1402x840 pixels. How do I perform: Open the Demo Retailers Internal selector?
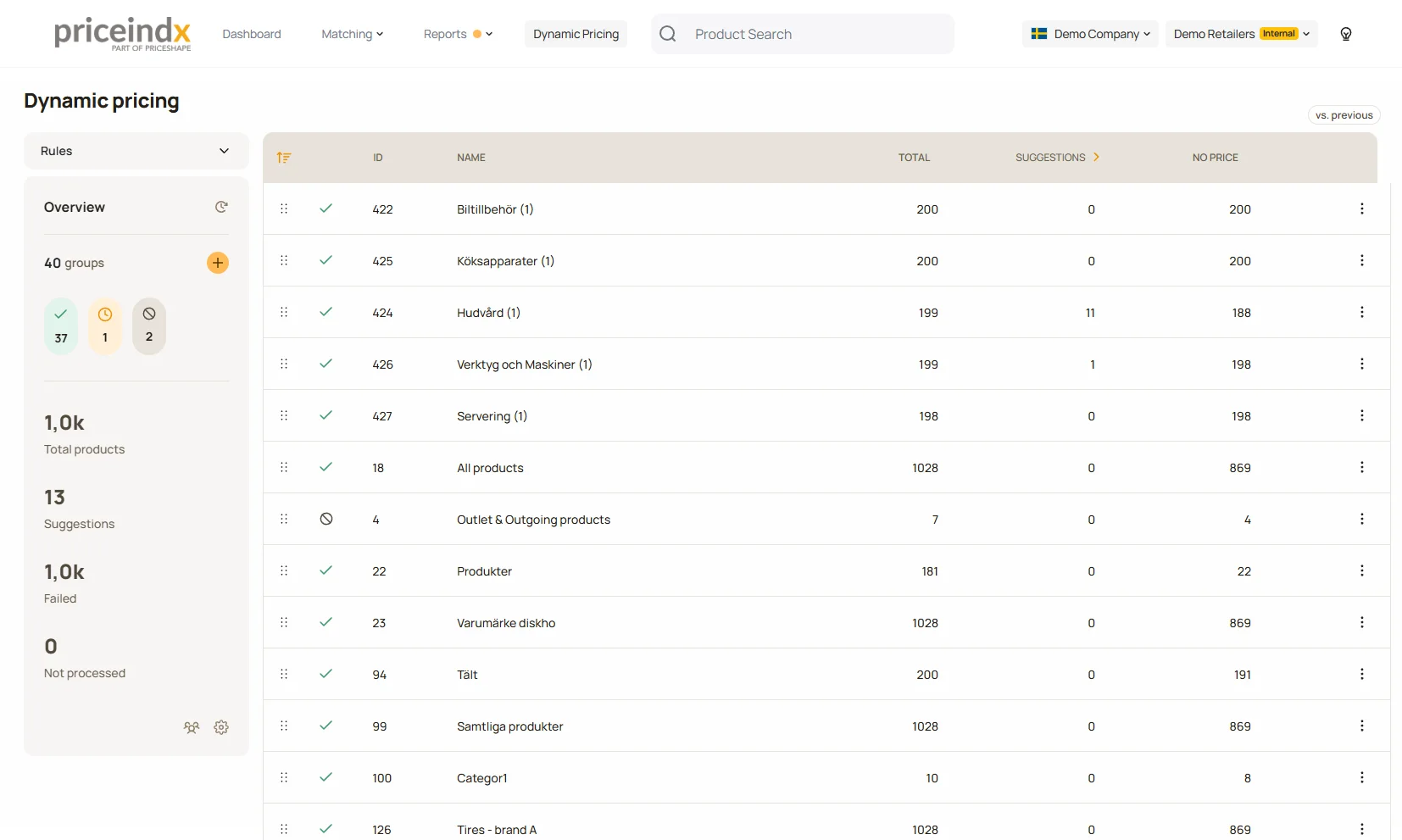point(1242,34)
